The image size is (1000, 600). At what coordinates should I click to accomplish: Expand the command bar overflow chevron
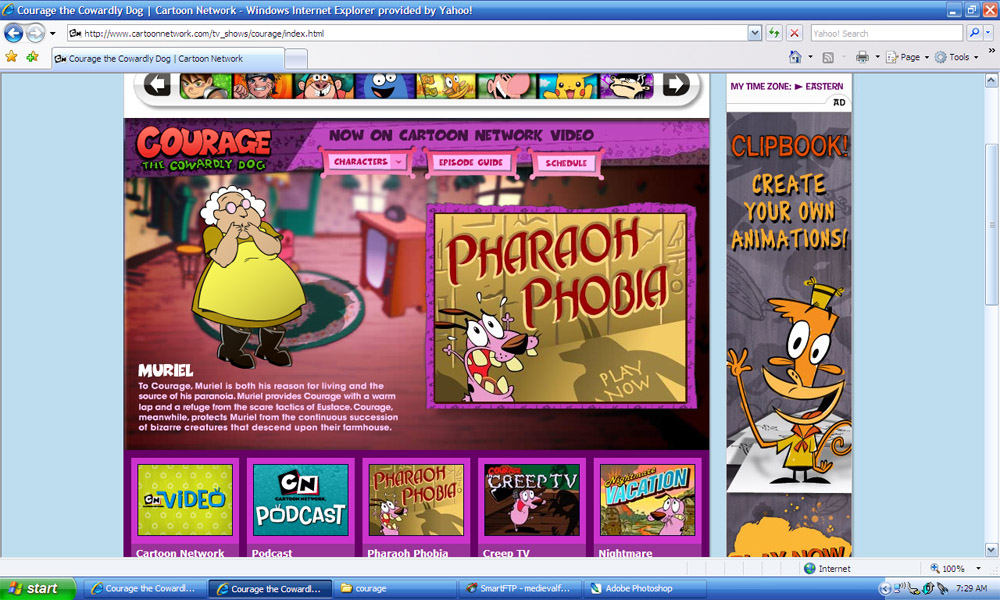[992, 51]
